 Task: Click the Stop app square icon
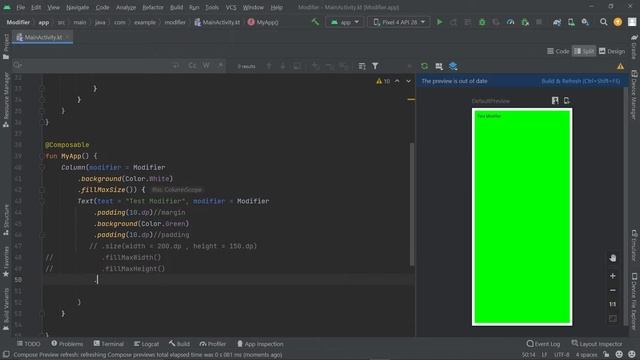[x=539, y=22]
